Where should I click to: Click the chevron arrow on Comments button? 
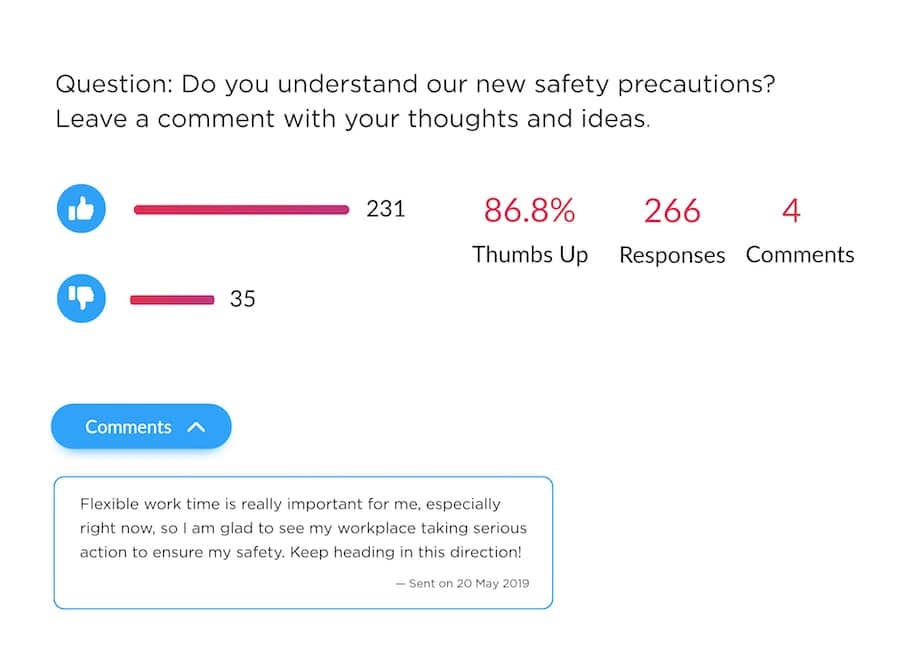click(196, 427)
